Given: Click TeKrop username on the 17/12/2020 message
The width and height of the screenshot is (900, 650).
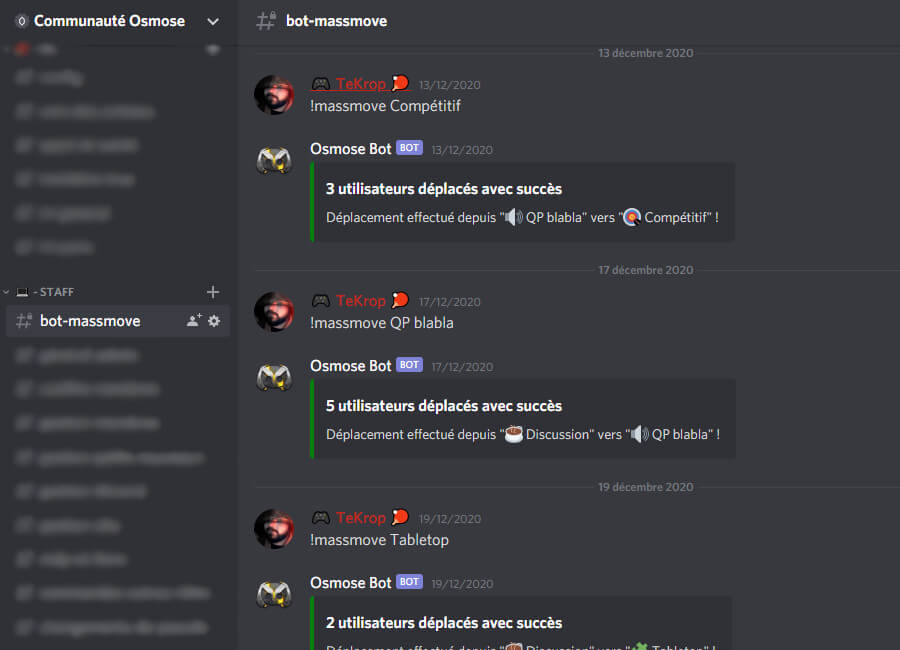Looking at the screenshot, I should (360, 301).
